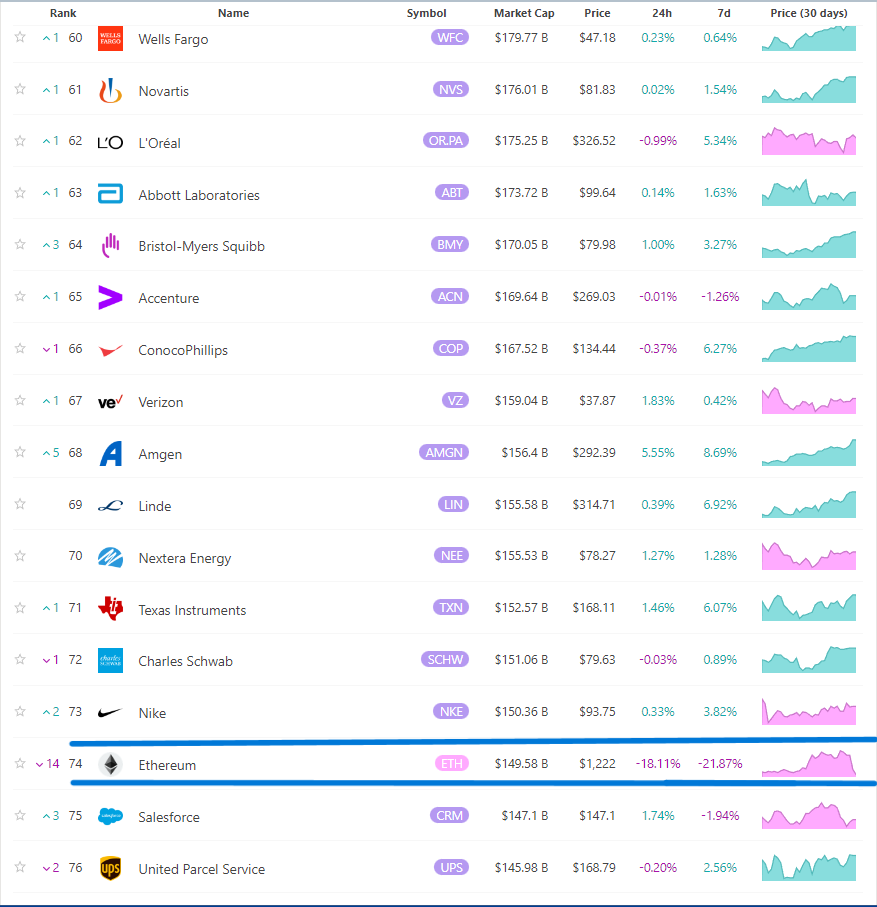Toggle favorite star for Amgen

(20, 452)
